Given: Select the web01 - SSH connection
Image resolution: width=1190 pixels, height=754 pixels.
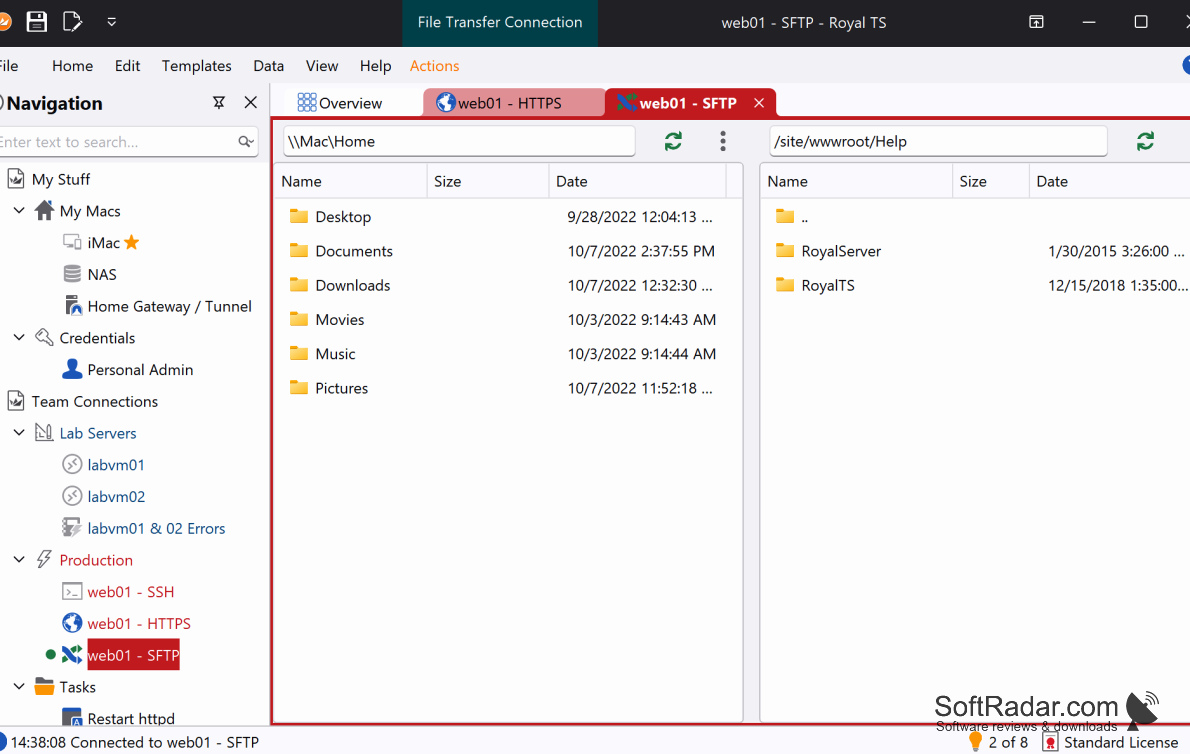Looking at the screenshot, I should click(x=131, y=592).
